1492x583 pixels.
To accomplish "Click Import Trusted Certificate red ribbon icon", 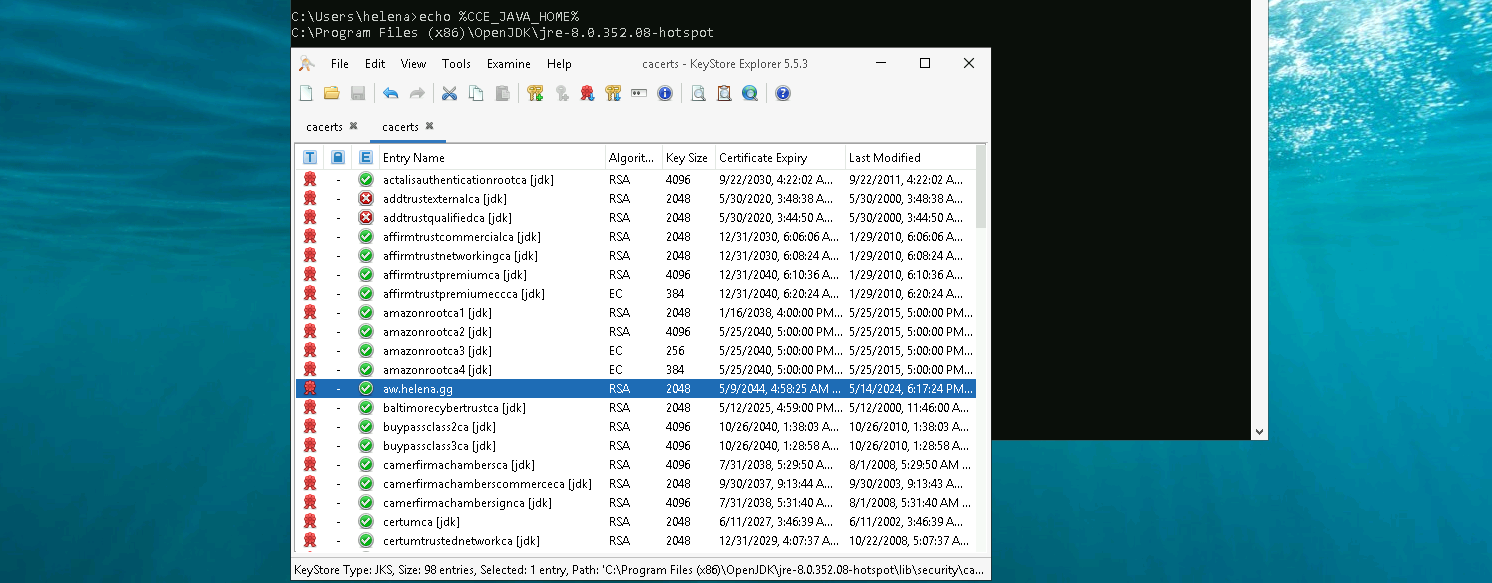I will (x=587, y=94).
